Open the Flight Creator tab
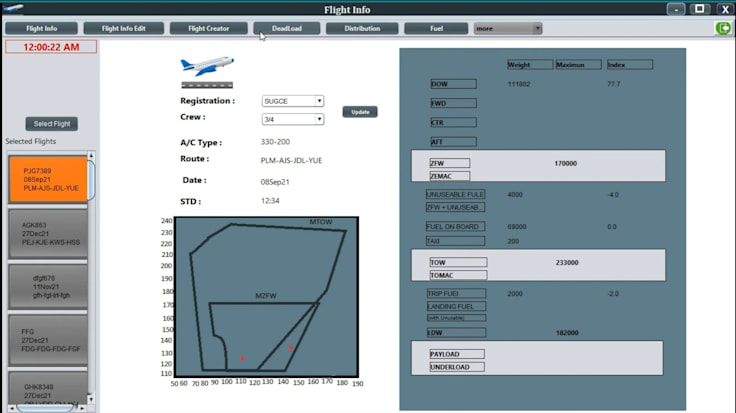Screen dimensions: 736x413 pos(208,28)
